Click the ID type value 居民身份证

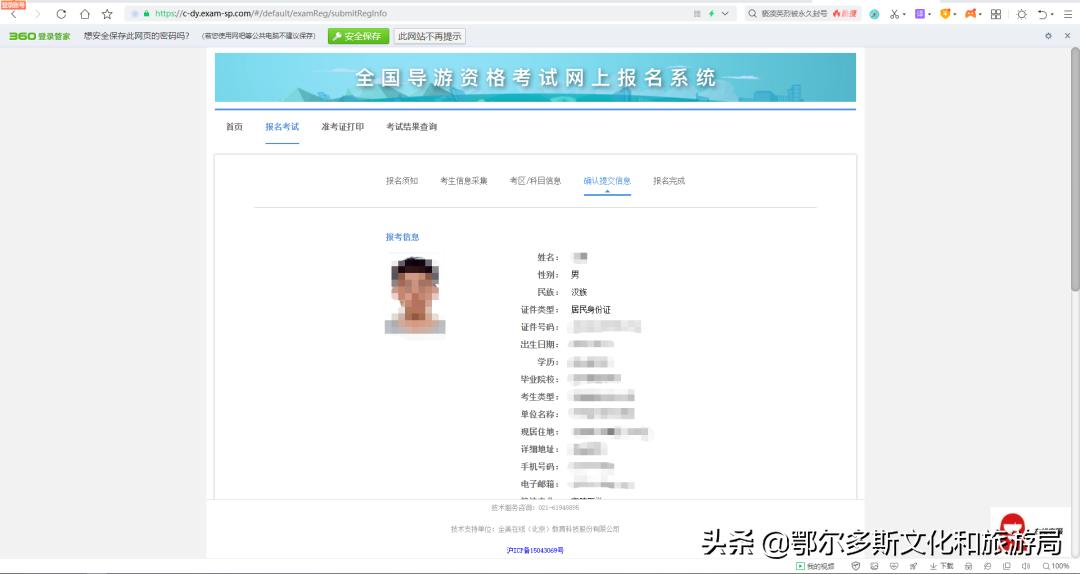pos(591,310)
